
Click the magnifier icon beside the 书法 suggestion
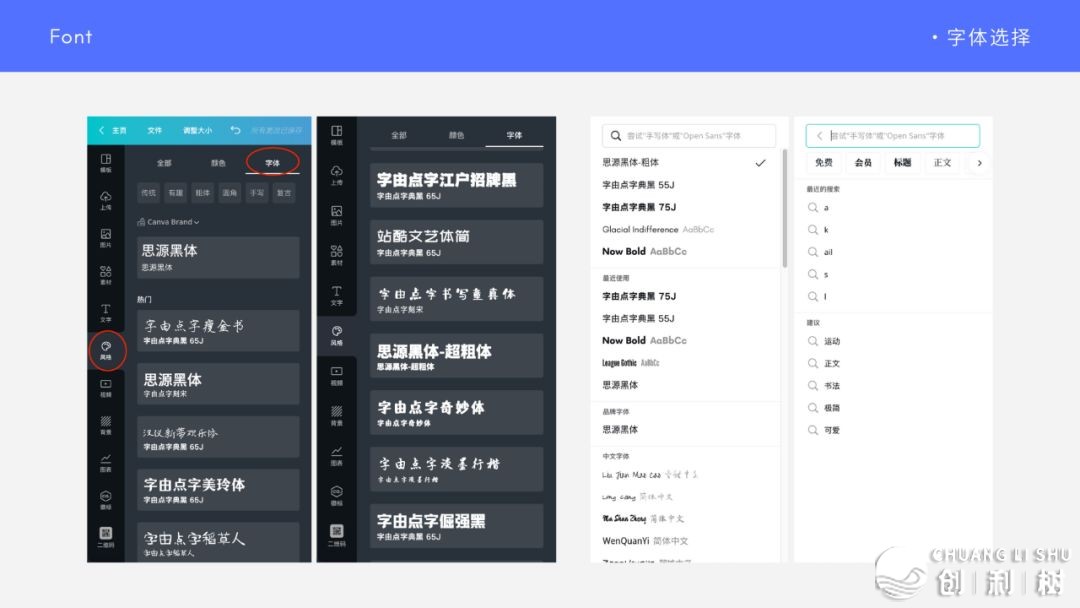click(x=813, y=386)
